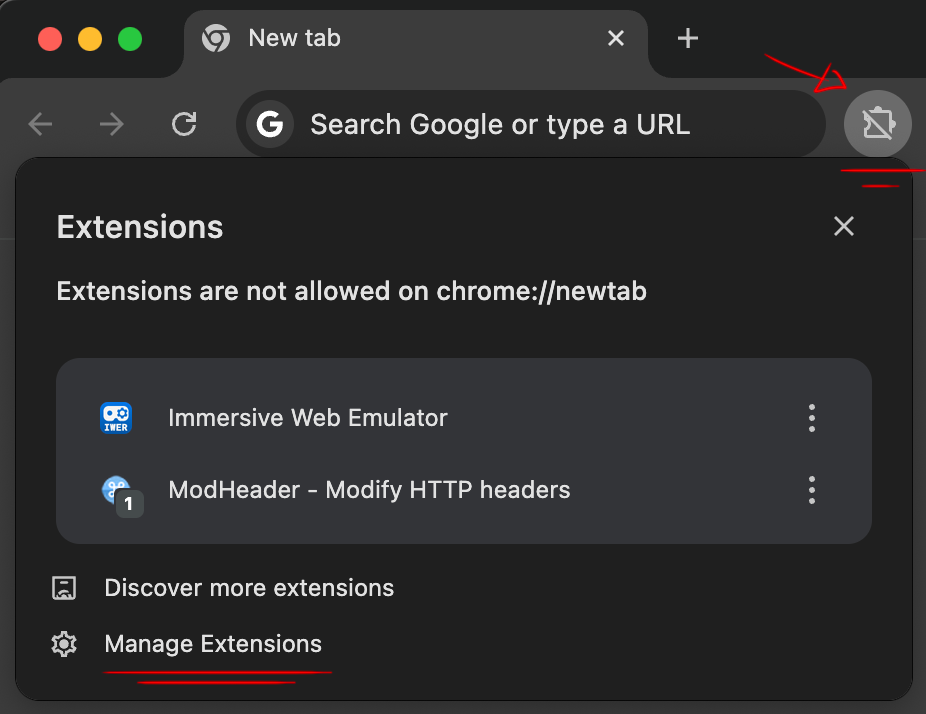Image resolution: width=926 pixels, height=714 pixels.
Task: Click the Immersive Web Emulator IWER icon
Action: pos(116,417)
